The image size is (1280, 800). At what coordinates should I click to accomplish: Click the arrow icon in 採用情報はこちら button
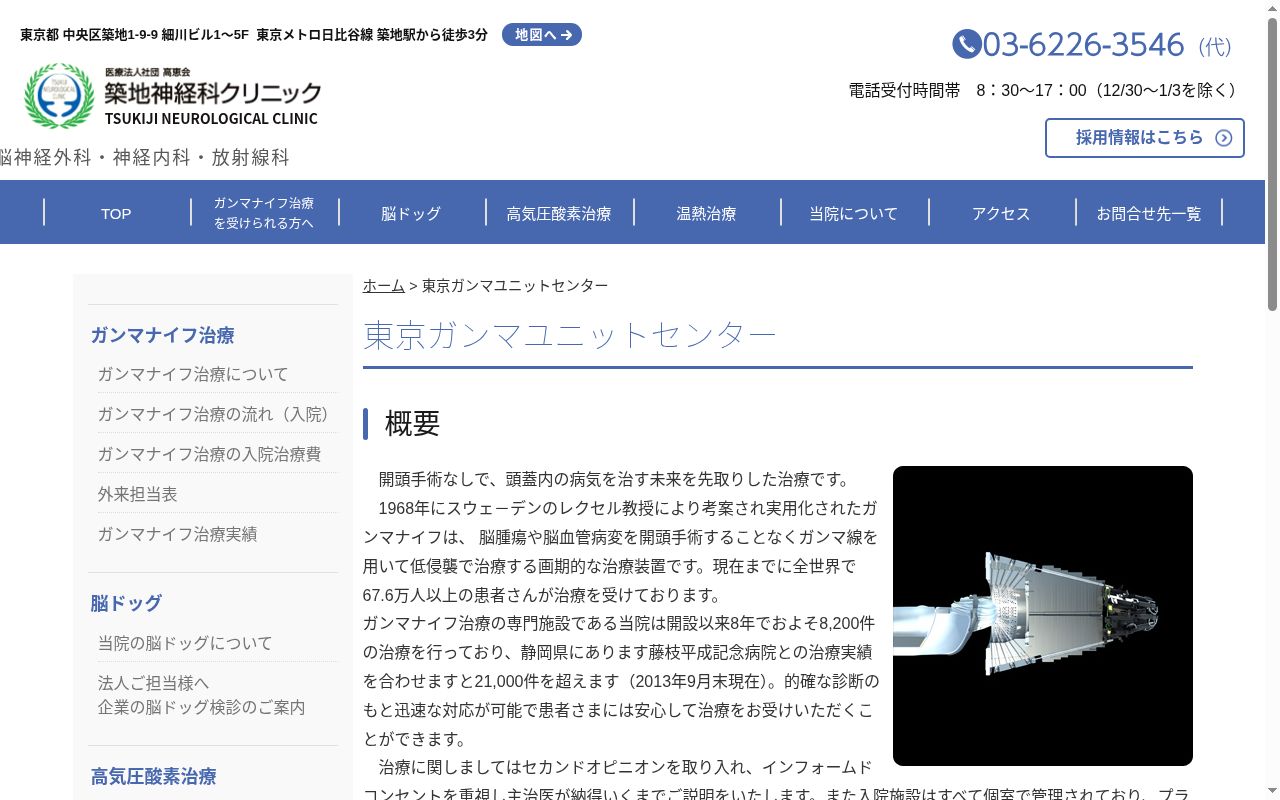tap(1223, 138)
